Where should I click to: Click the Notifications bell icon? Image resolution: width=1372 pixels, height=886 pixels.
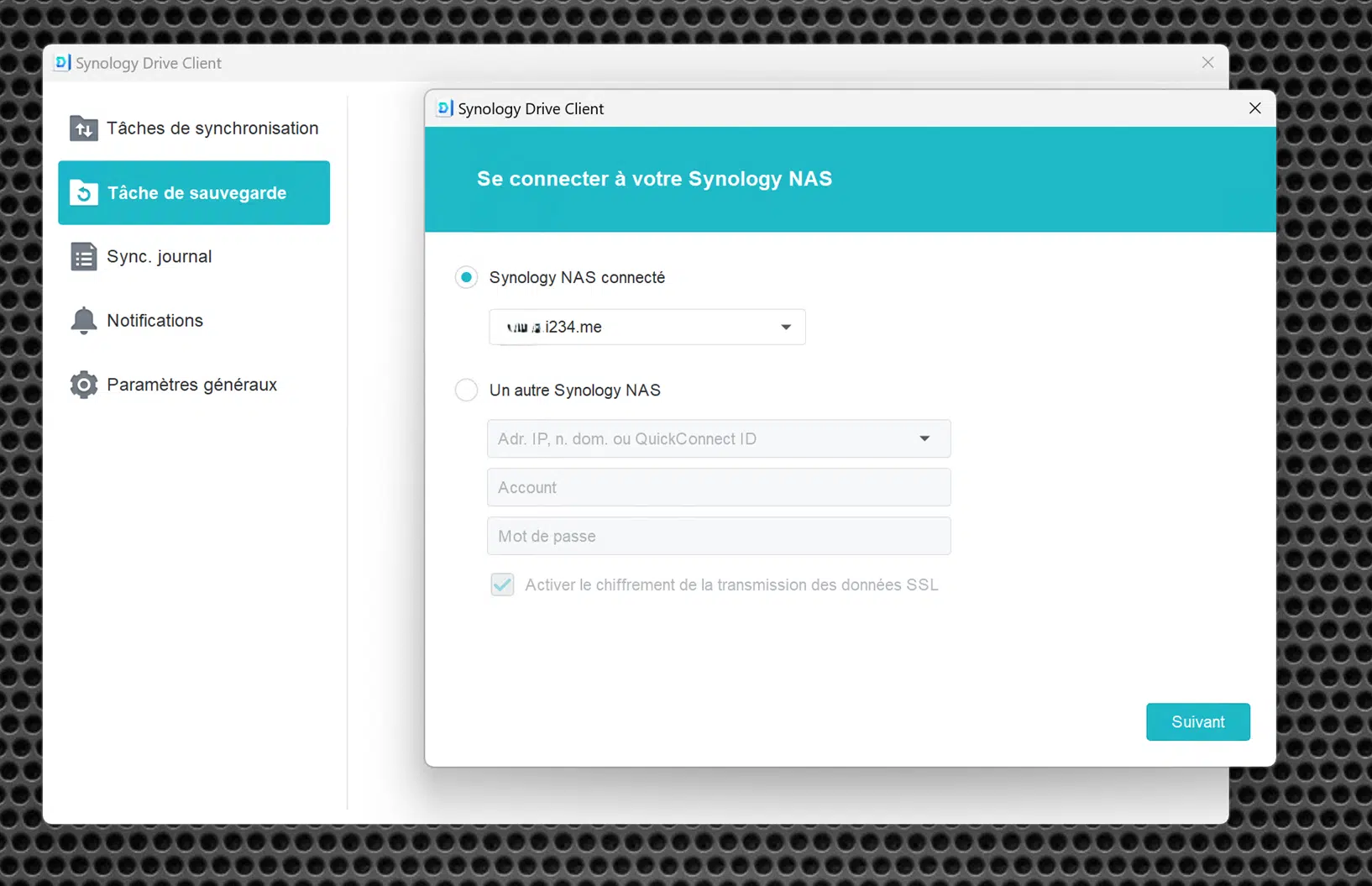tap(83, 321)
